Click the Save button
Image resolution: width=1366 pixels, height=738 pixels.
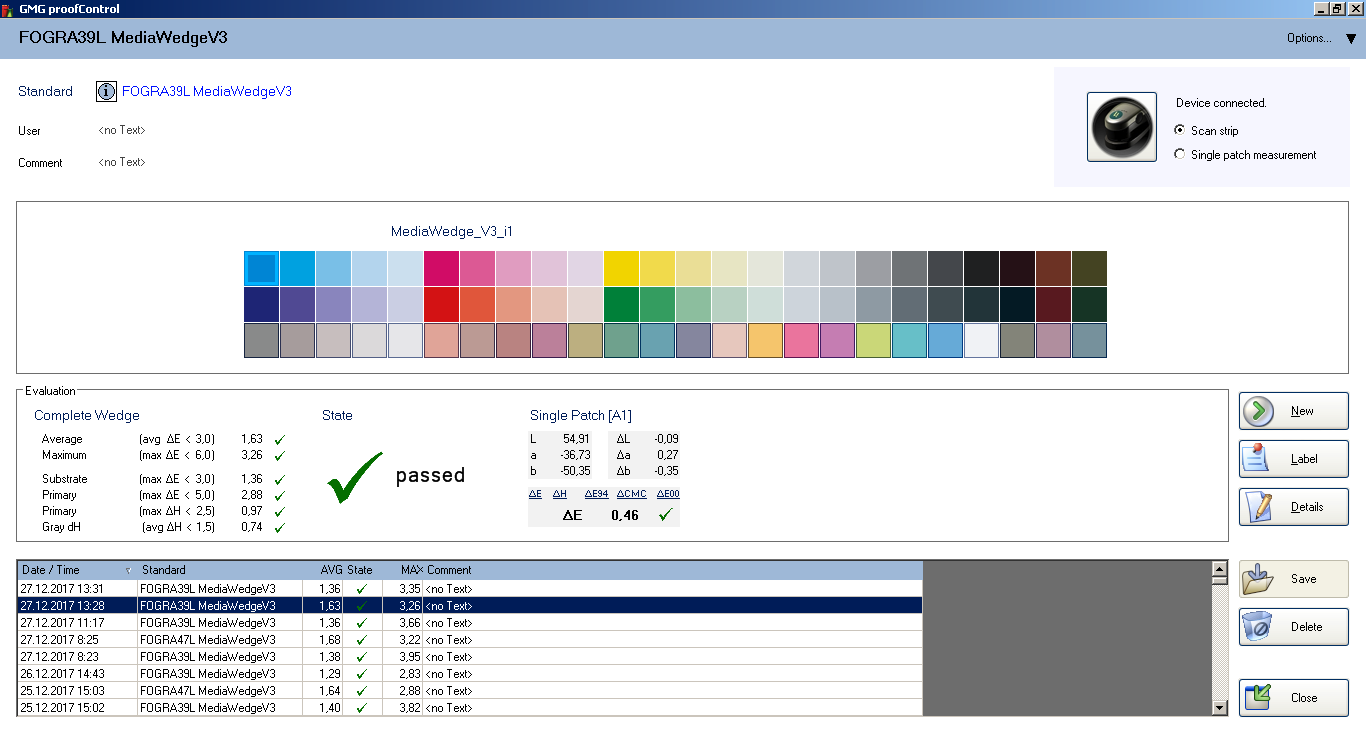click(1294, 579)
